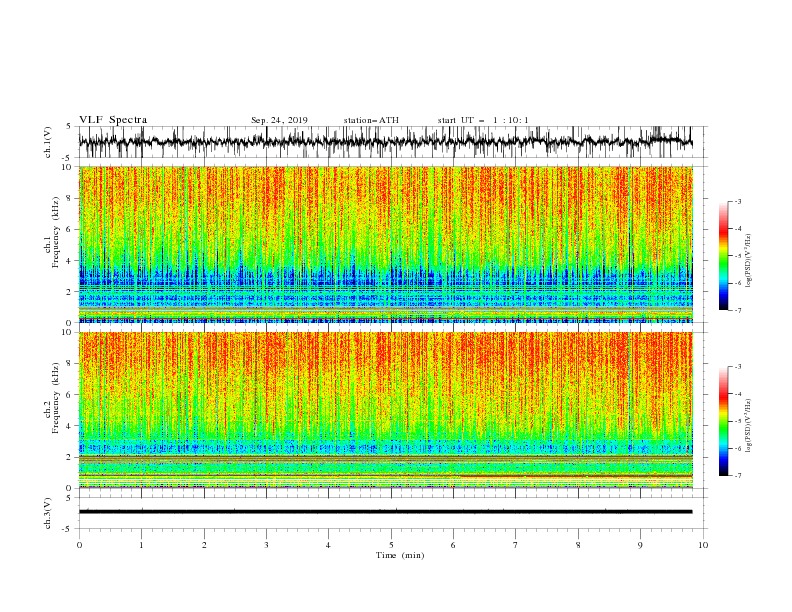Click the ch.2 color scale bar
Screen dimensions: 792x612
[x=723, y=421]
